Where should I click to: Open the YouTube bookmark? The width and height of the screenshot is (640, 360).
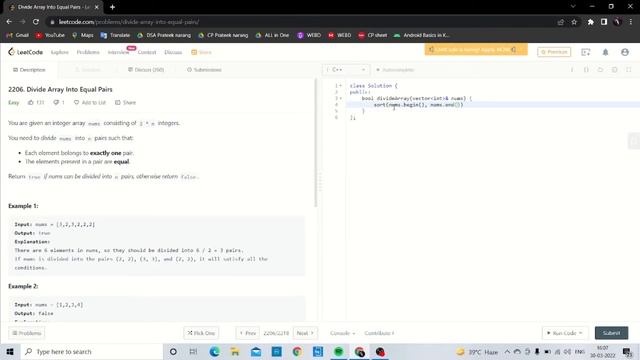tap(50, 35)
